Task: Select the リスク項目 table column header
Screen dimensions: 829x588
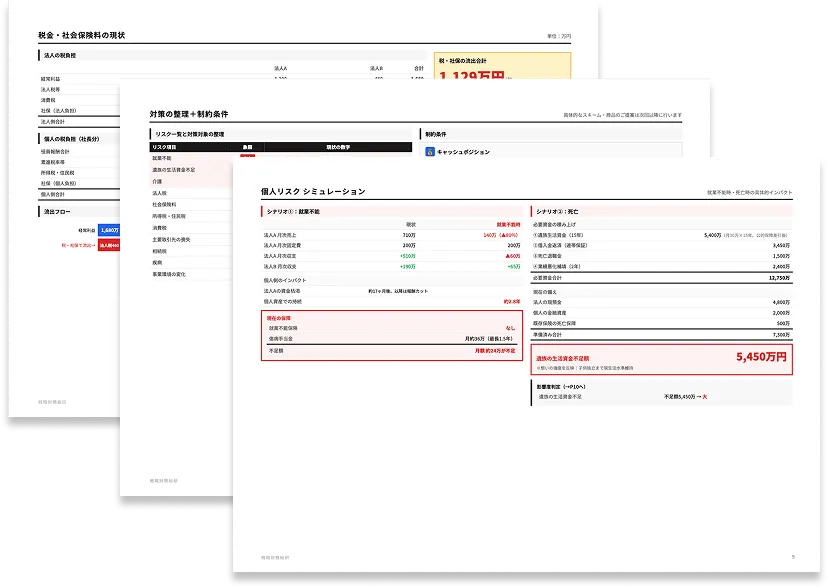Action: [166, 147]
